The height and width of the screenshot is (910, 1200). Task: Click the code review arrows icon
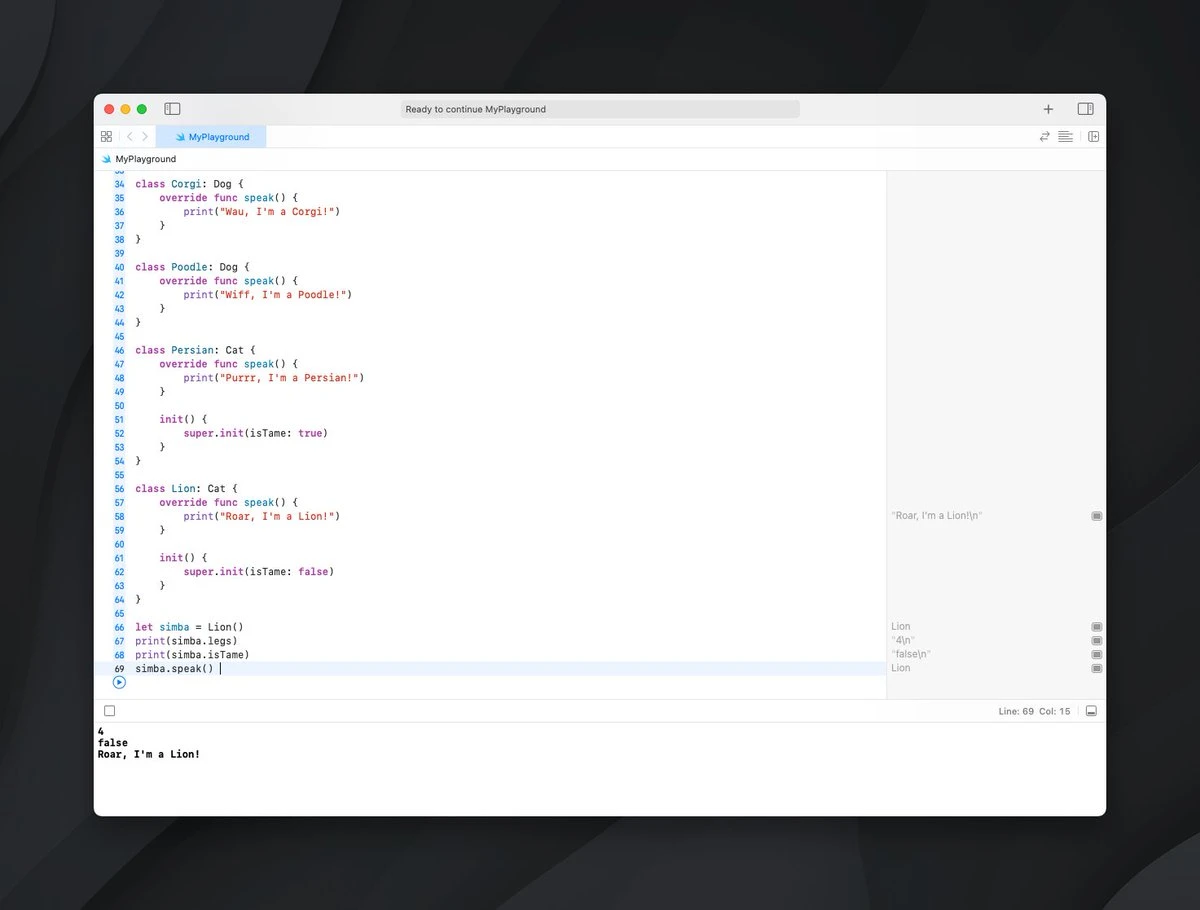click(x=1044, y=137)
